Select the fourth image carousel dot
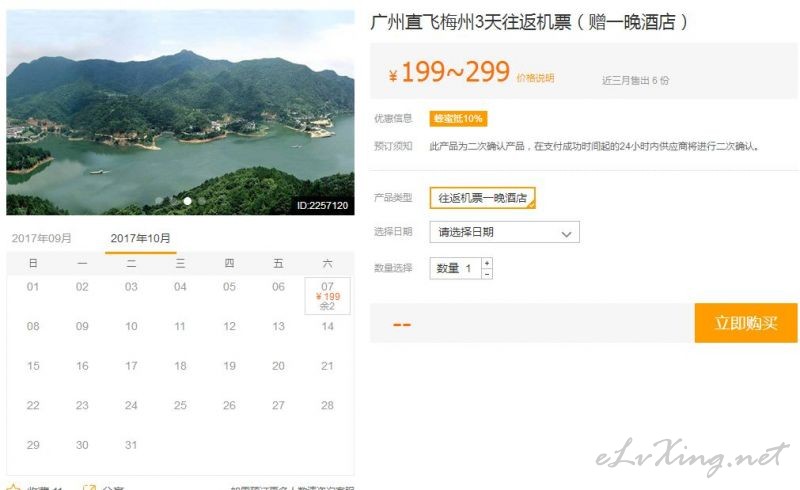 (202, 201)
